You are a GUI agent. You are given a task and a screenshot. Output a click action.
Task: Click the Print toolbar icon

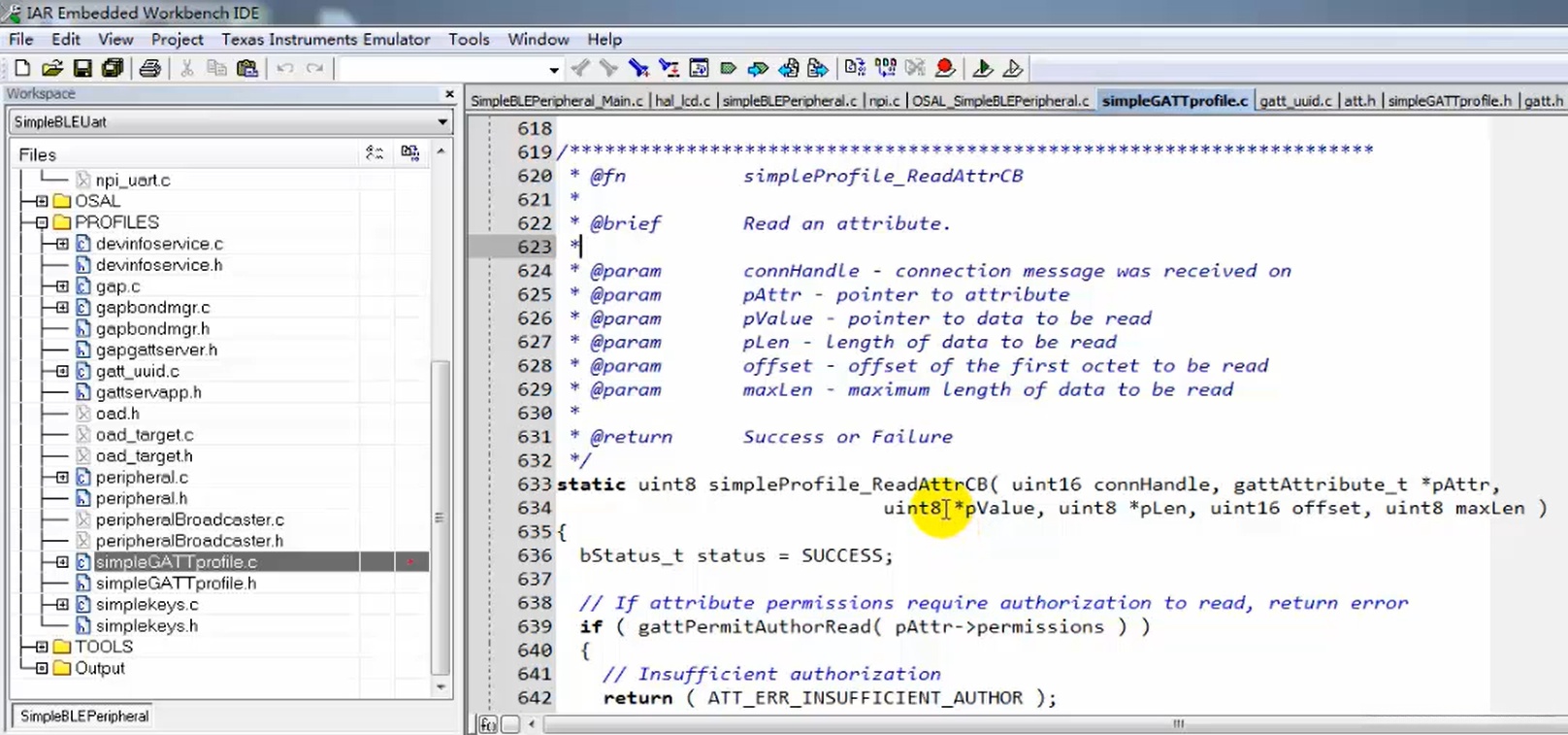(x=150, y=68)
